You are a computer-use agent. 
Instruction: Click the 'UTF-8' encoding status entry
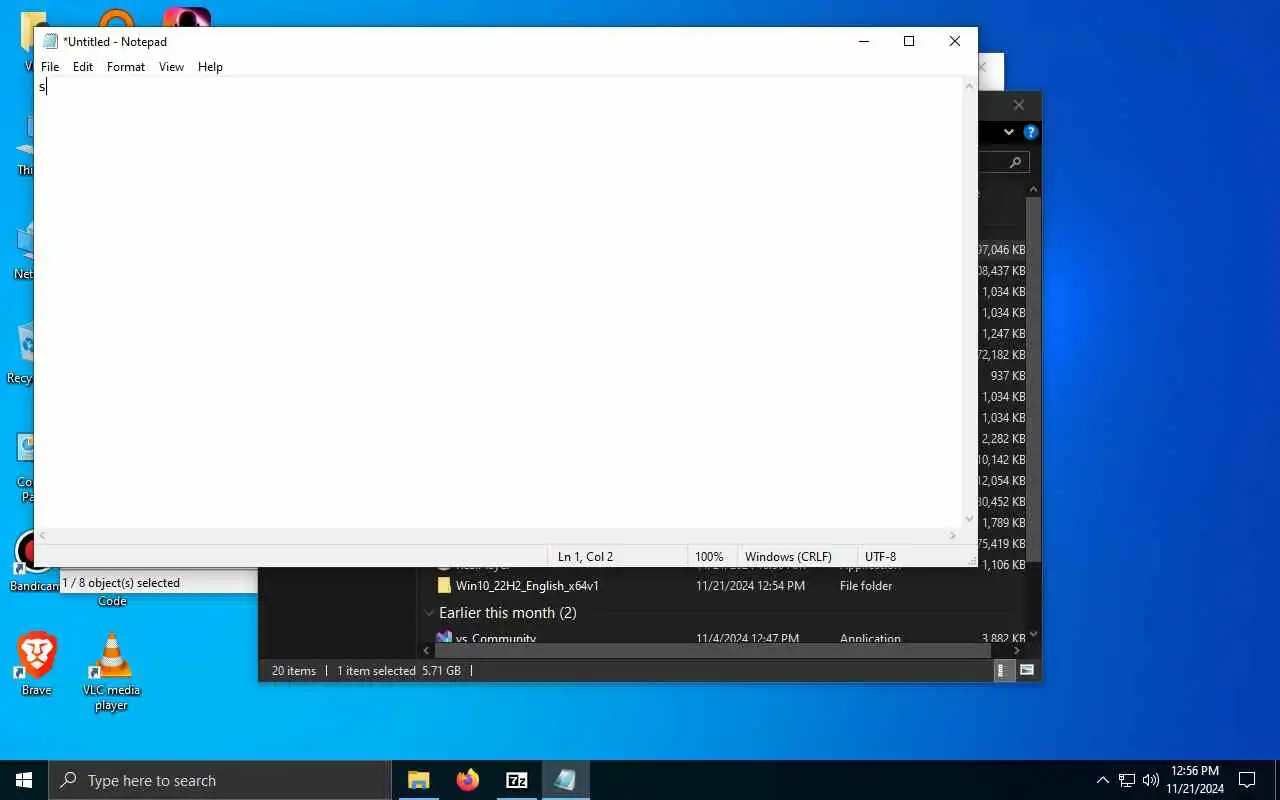(880, 556)
